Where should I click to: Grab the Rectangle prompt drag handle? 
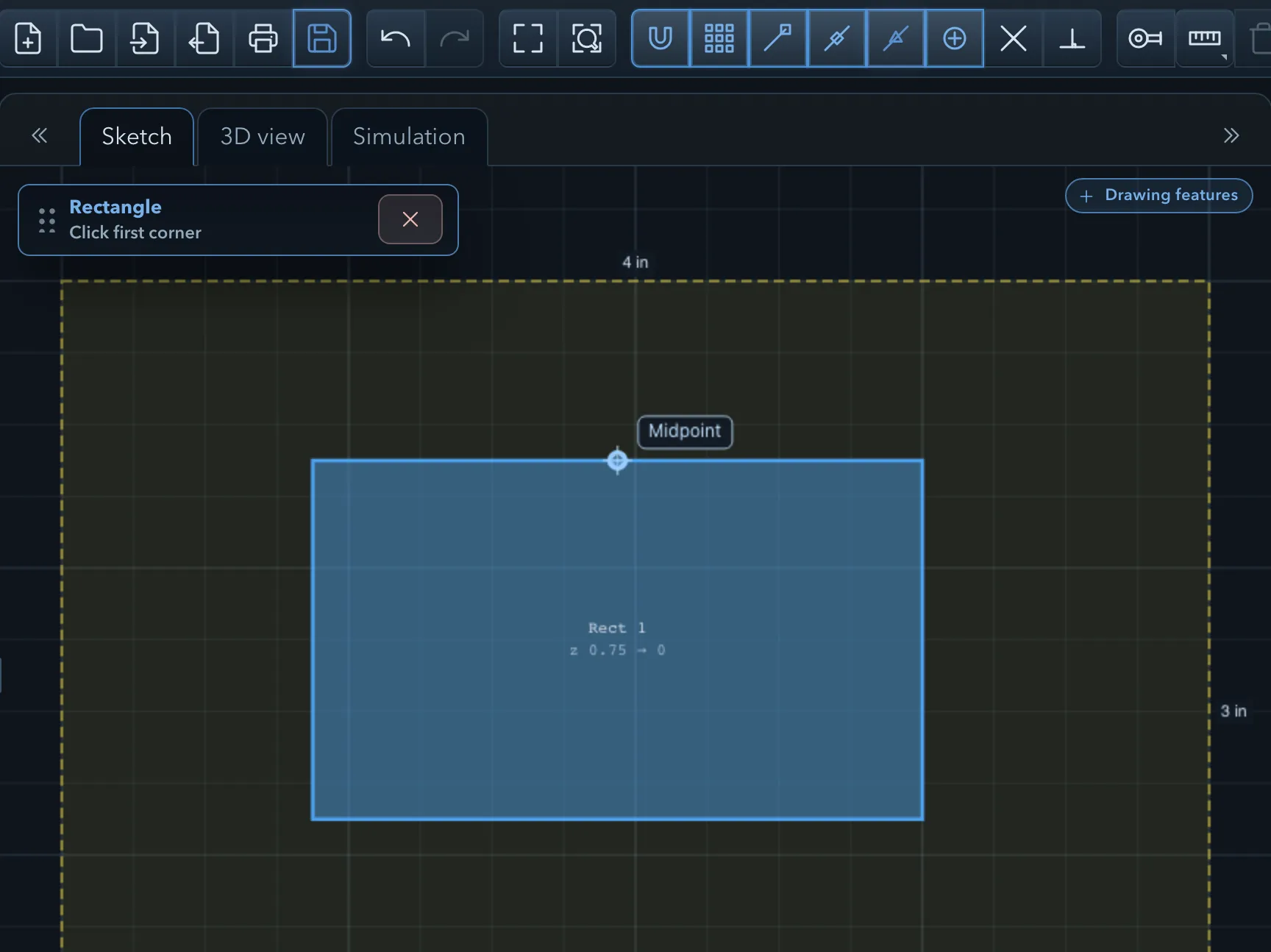(47, 220)
